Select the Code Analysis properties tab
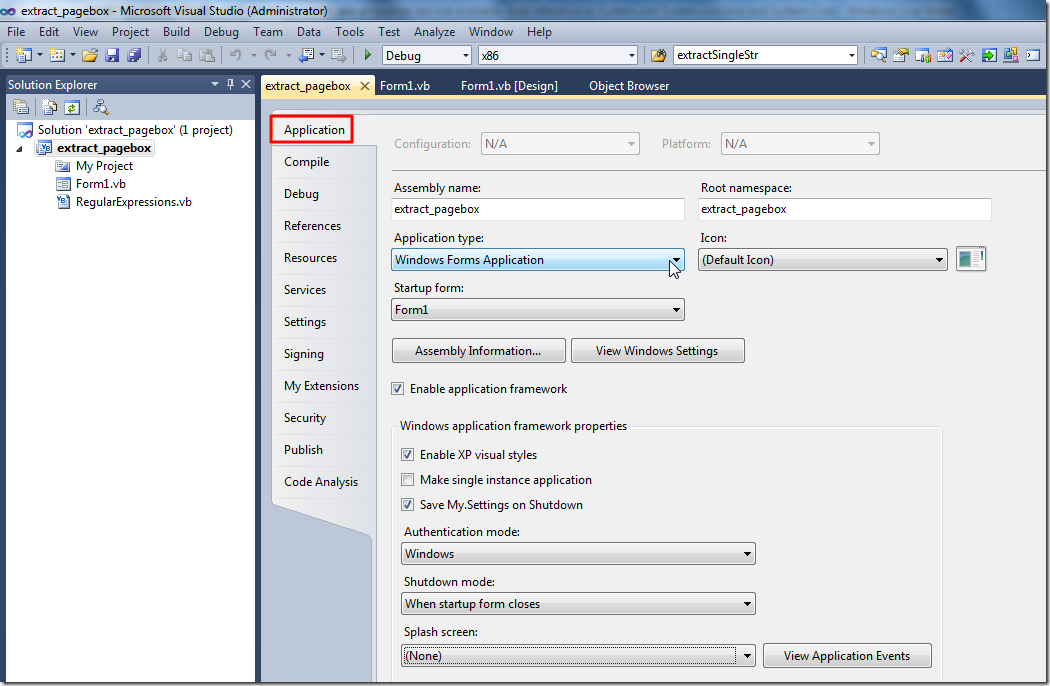 coord(321,482)
